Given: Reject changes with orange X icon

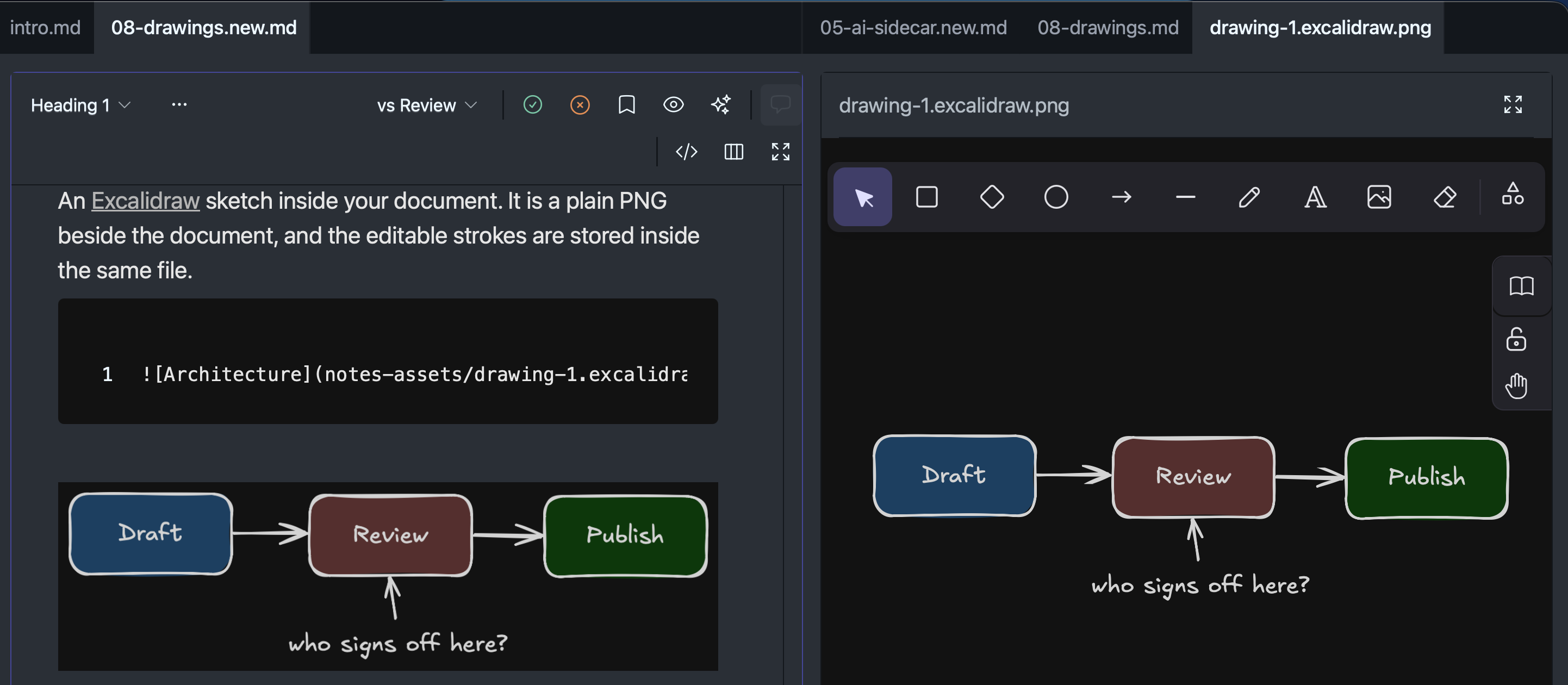Looking at the screenshot, I should (580, 105).
